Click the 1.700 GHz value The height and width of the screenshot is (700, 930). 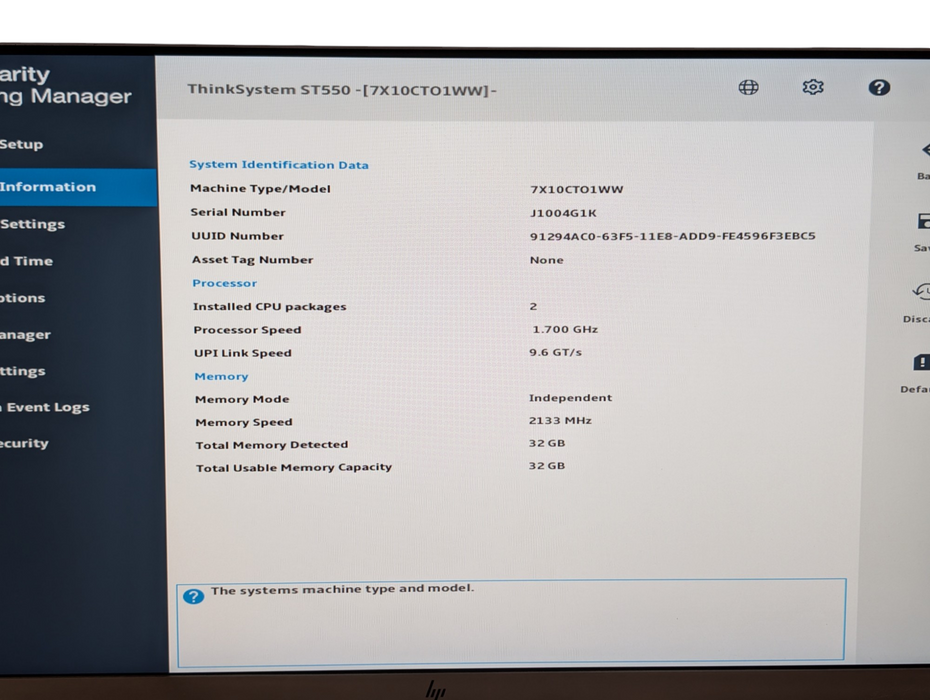click(x=565, y=329)
